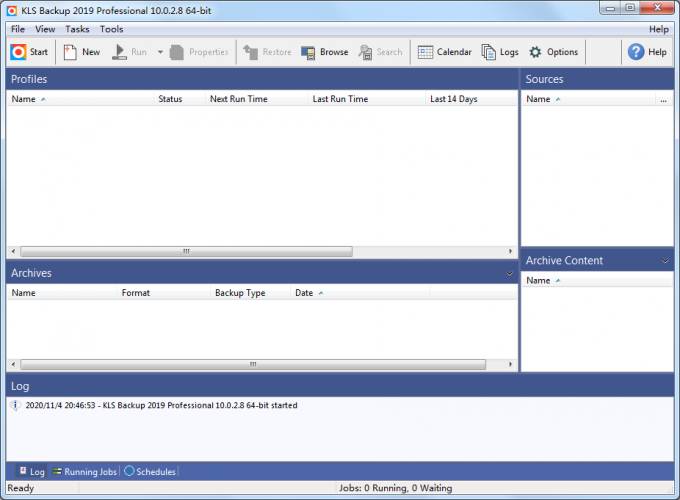Switch to the Running Jobs tab
Image resolution: width=680 pixels, height=500 pixels.
(85, 471)
